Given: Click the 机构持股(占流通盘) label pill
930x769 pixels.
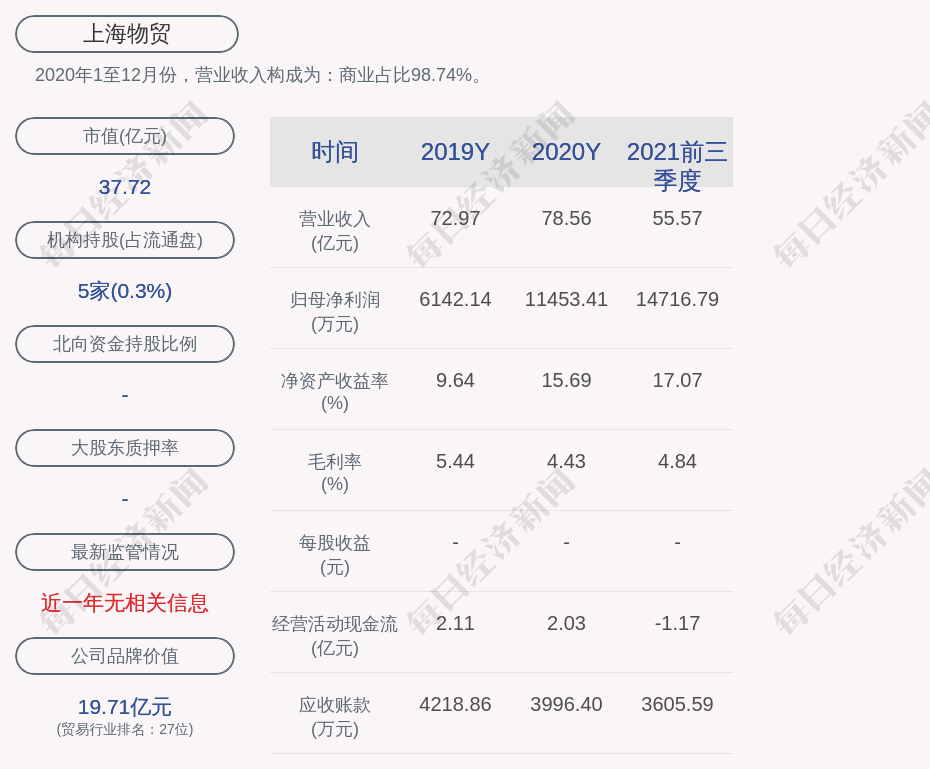Looking at the screenshot, I should [x=125, y=240].
